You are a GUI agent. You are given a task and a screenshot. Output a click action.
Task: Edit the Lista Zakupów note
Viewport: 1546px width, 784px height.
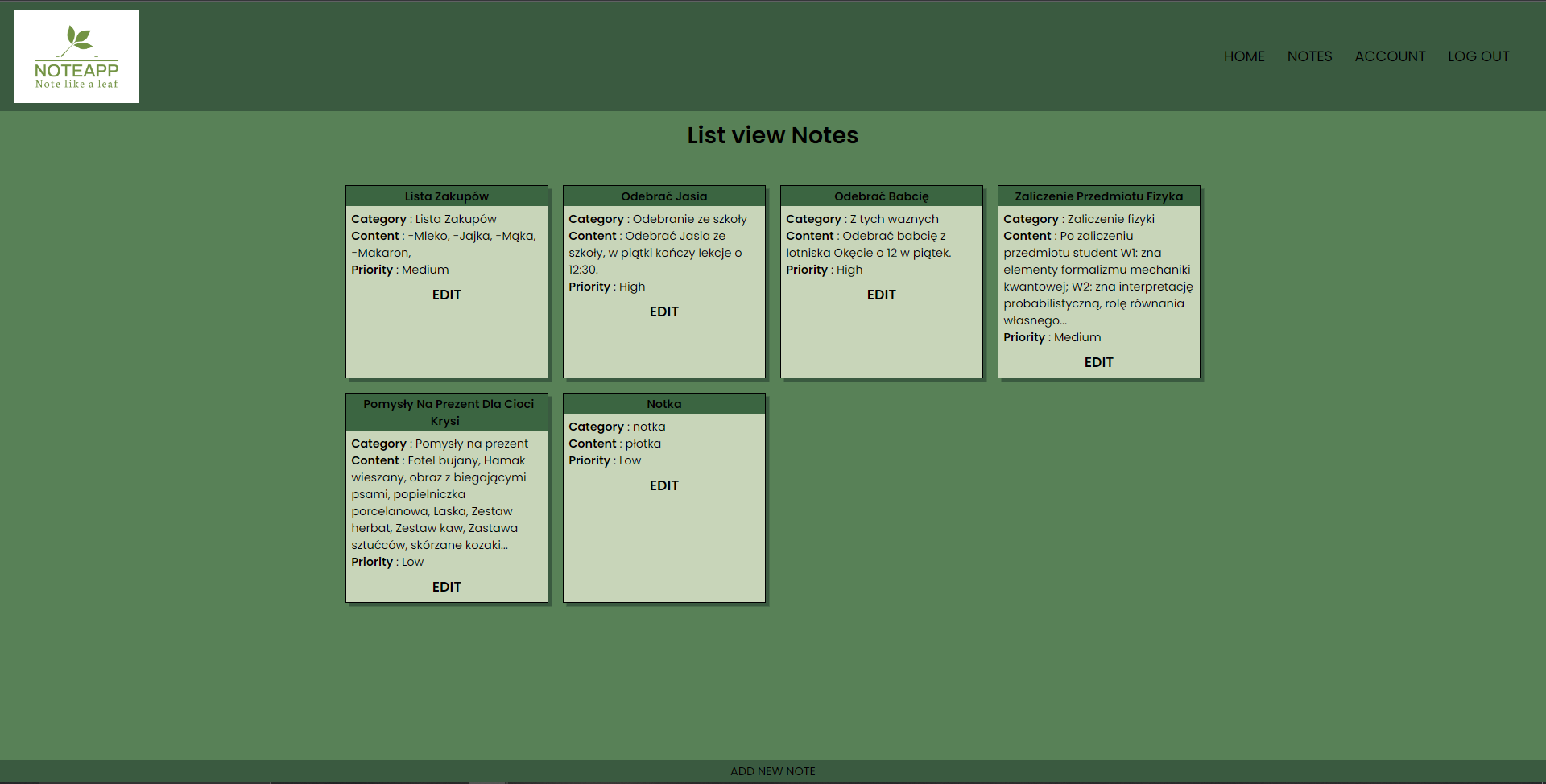tap(446, 295)
